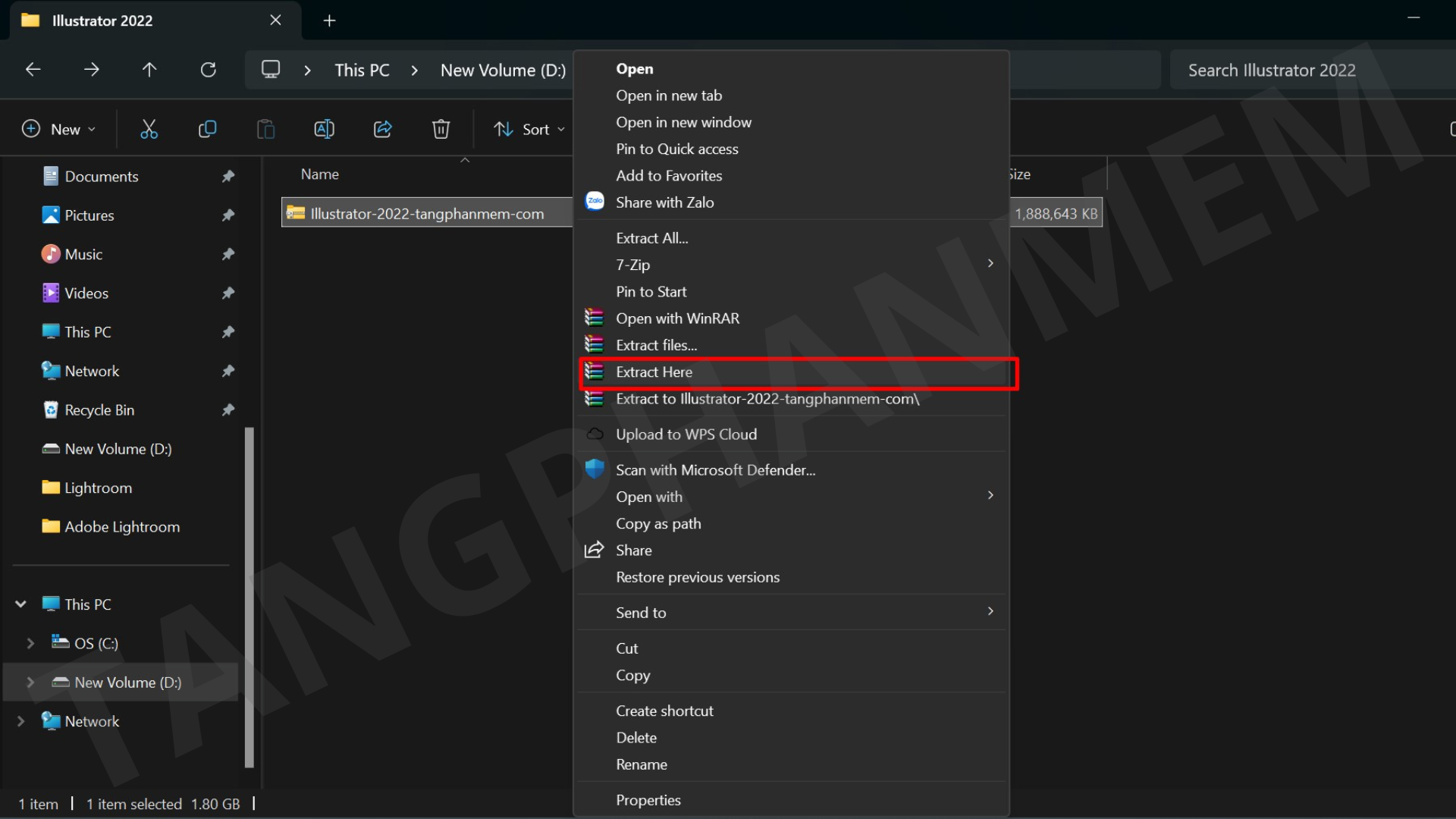Select Extract Here from context menu

[792, 372]
